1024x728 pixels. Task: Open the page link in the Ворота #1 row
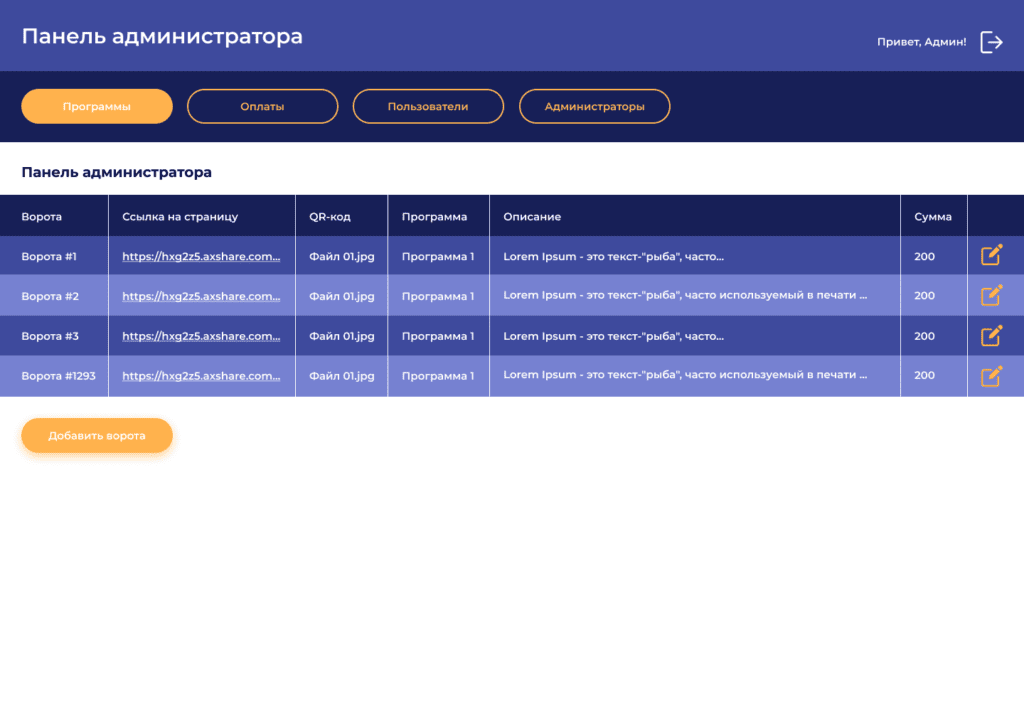(x=201, y=257)
